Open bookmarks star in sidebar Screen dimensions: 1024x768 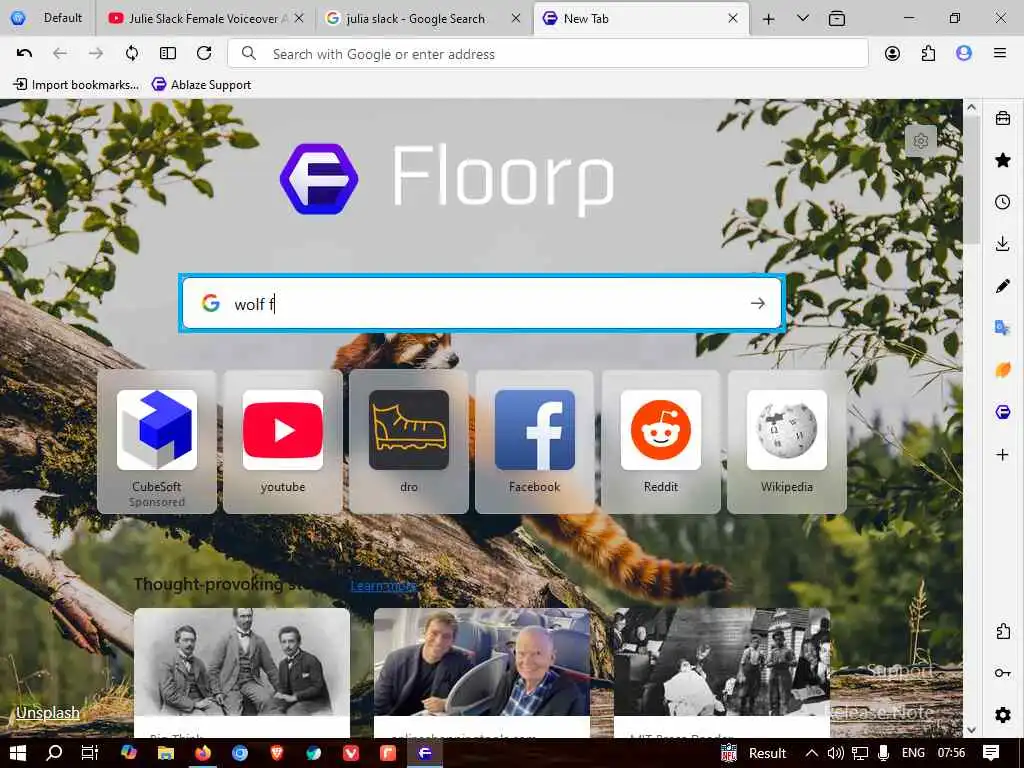(x=1002, y=160)
